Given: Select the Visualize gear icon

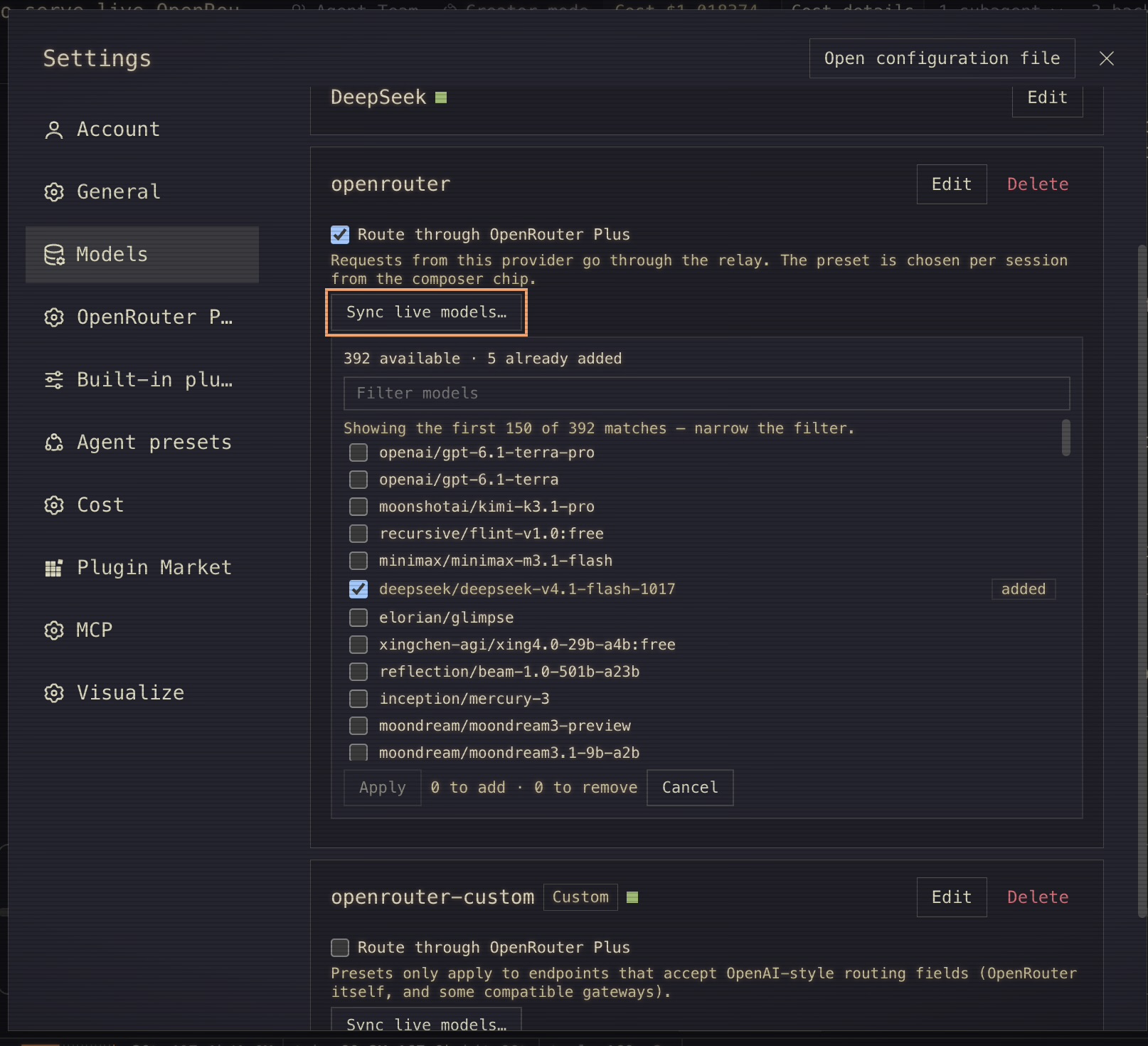Looking at the screenshot, I should pos(54,693).
